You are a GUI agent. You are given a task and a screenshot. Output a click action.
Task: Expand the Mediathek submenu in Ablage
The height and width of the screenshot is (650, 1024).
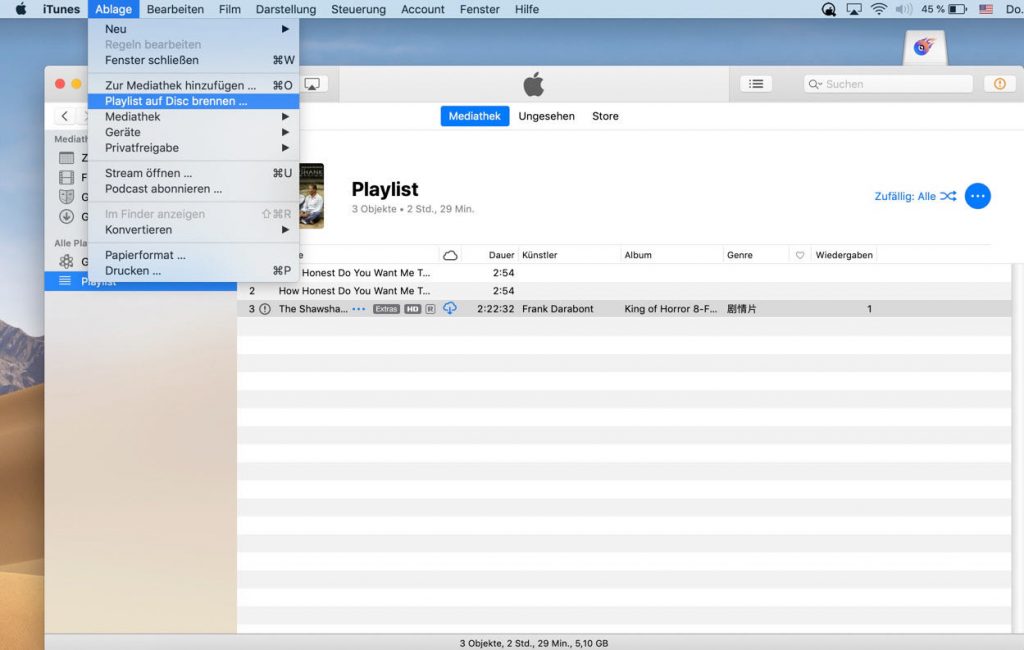(193, 117)
